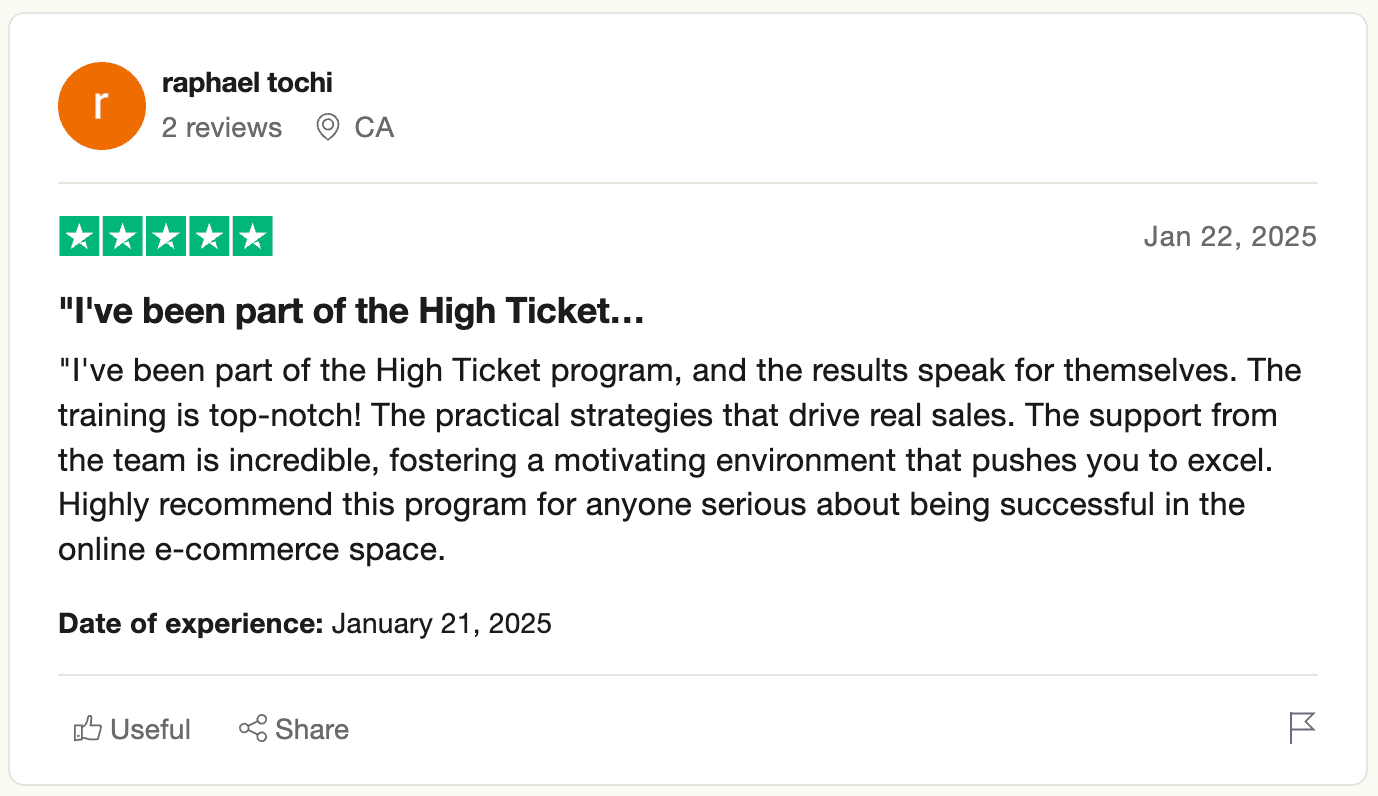Click the Jan 22, 2025 review date

(1230, 237)
